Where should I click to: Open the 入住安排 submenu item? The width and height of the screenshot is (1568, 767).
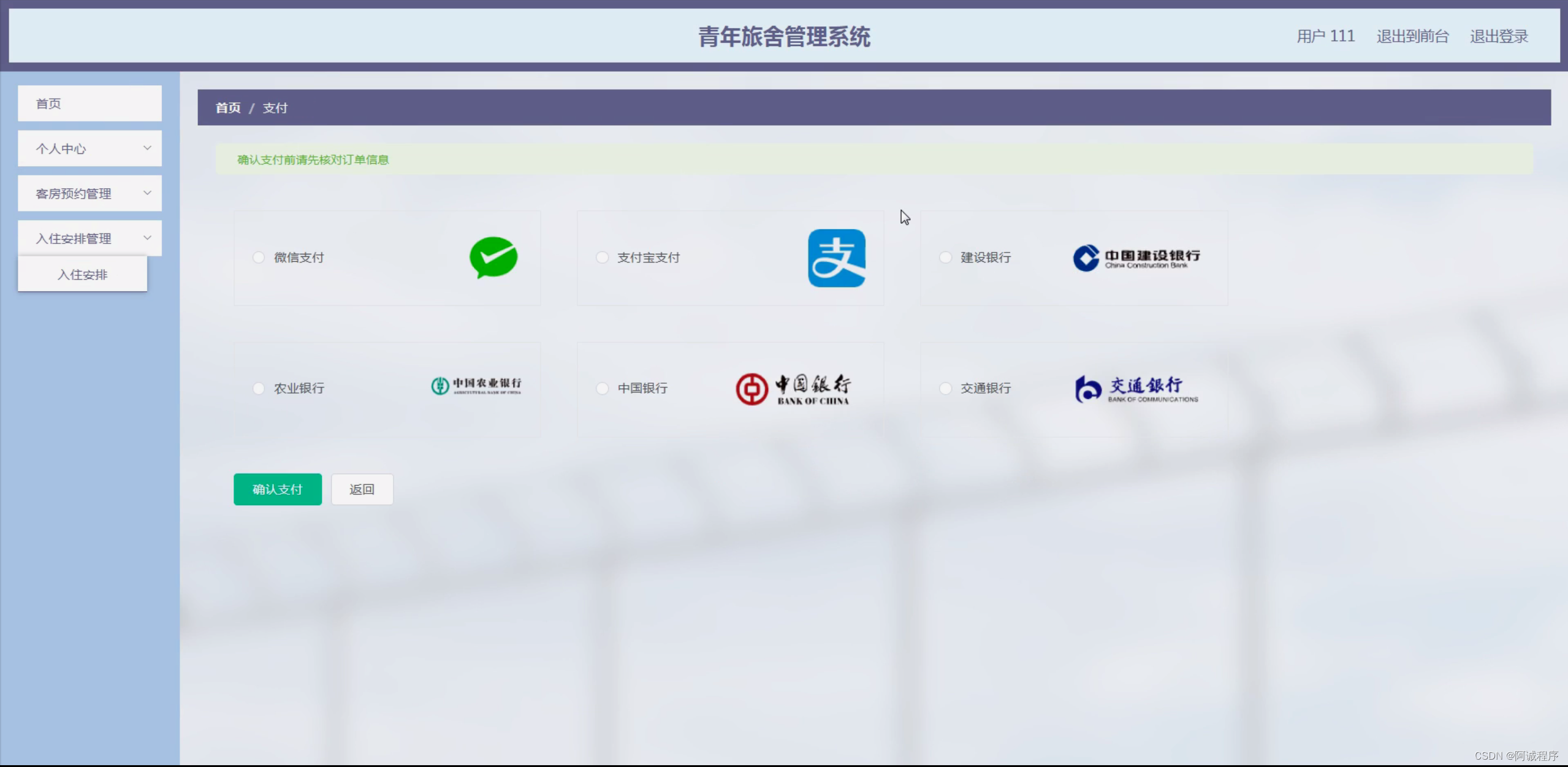[82, 275]
